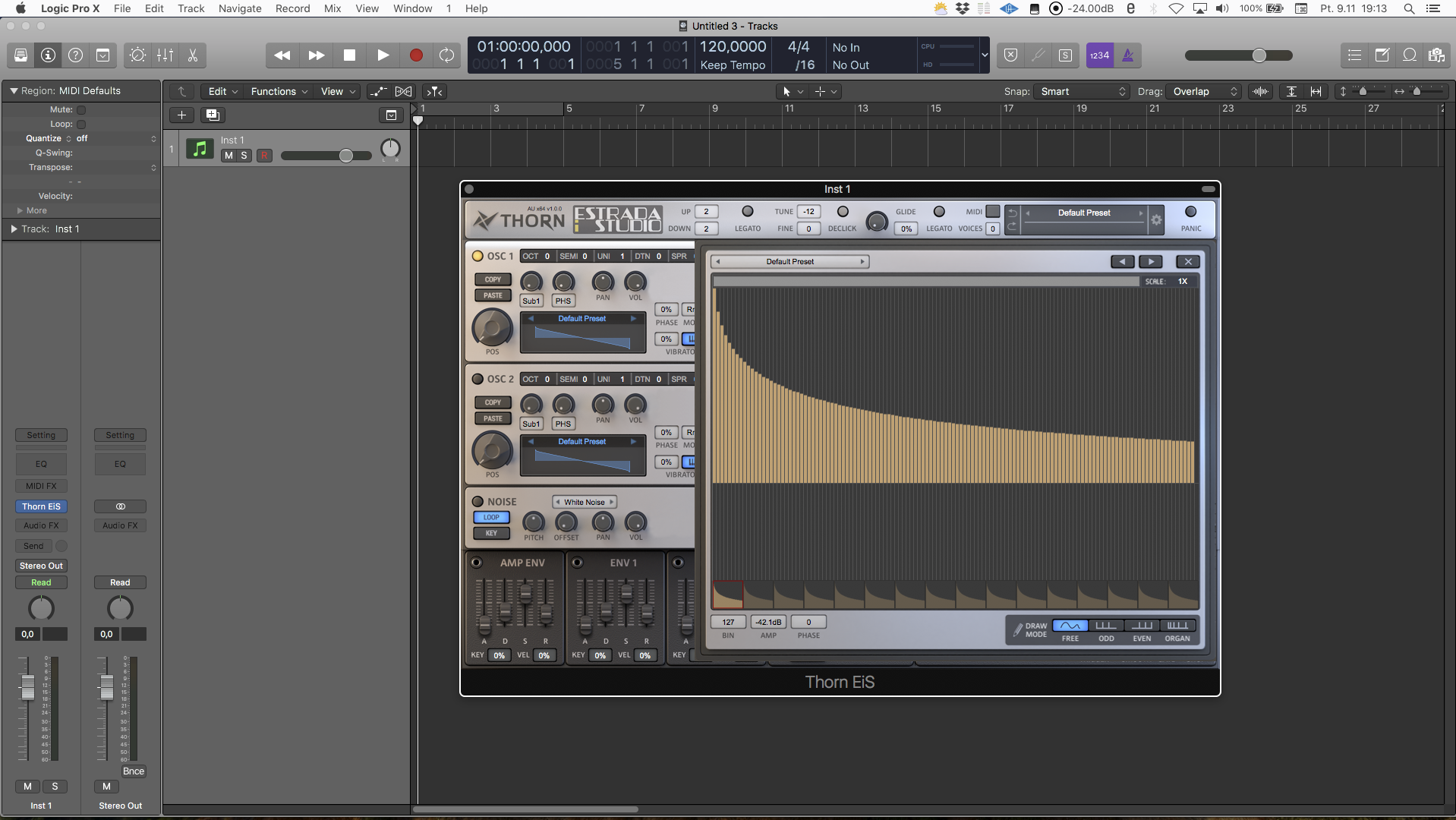Open the Library icon in control bar
This screenshot has width=1456, height=820.
pyautogui.click(x=20, y=55)
